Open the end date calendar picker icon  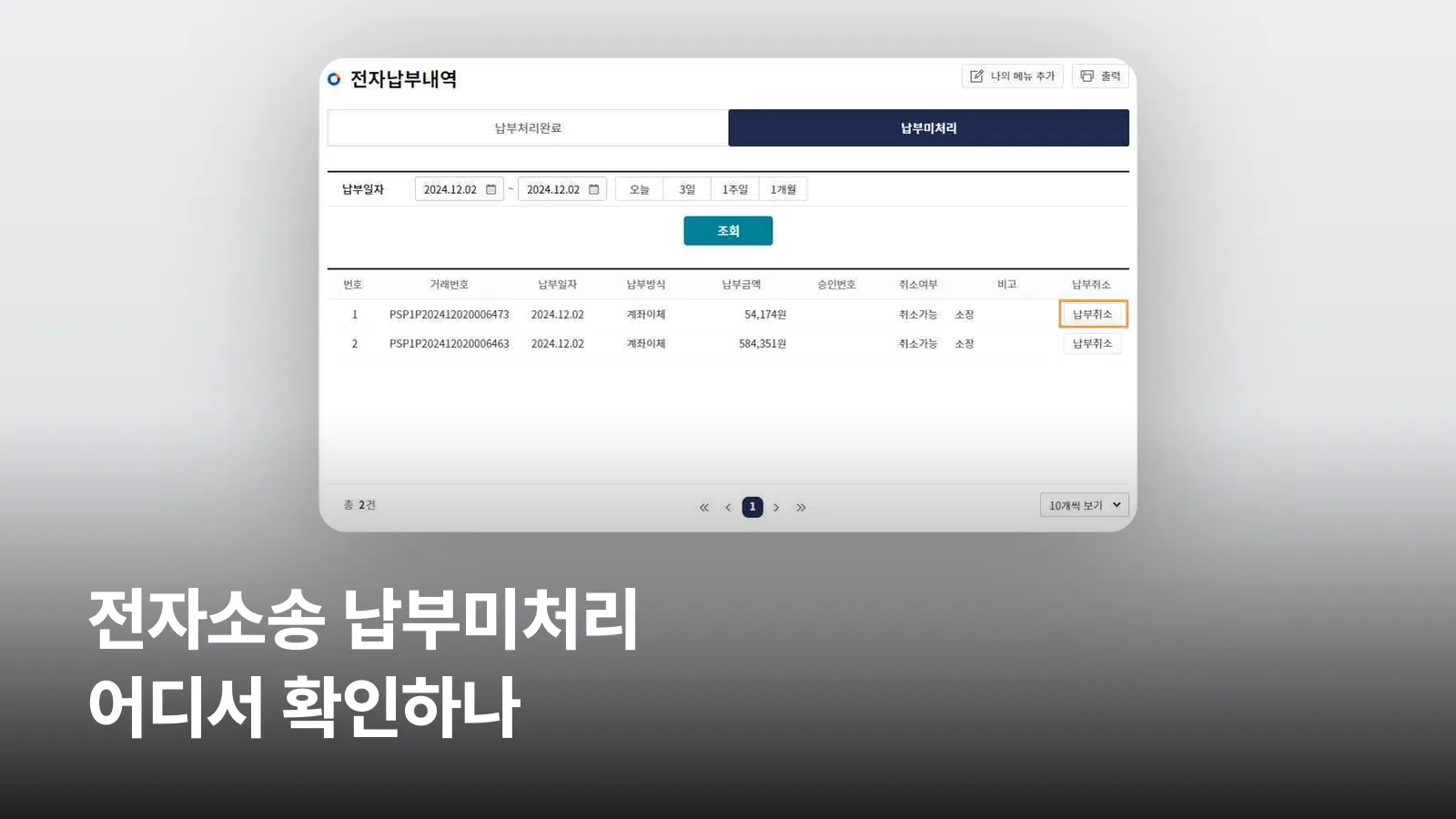594,189
